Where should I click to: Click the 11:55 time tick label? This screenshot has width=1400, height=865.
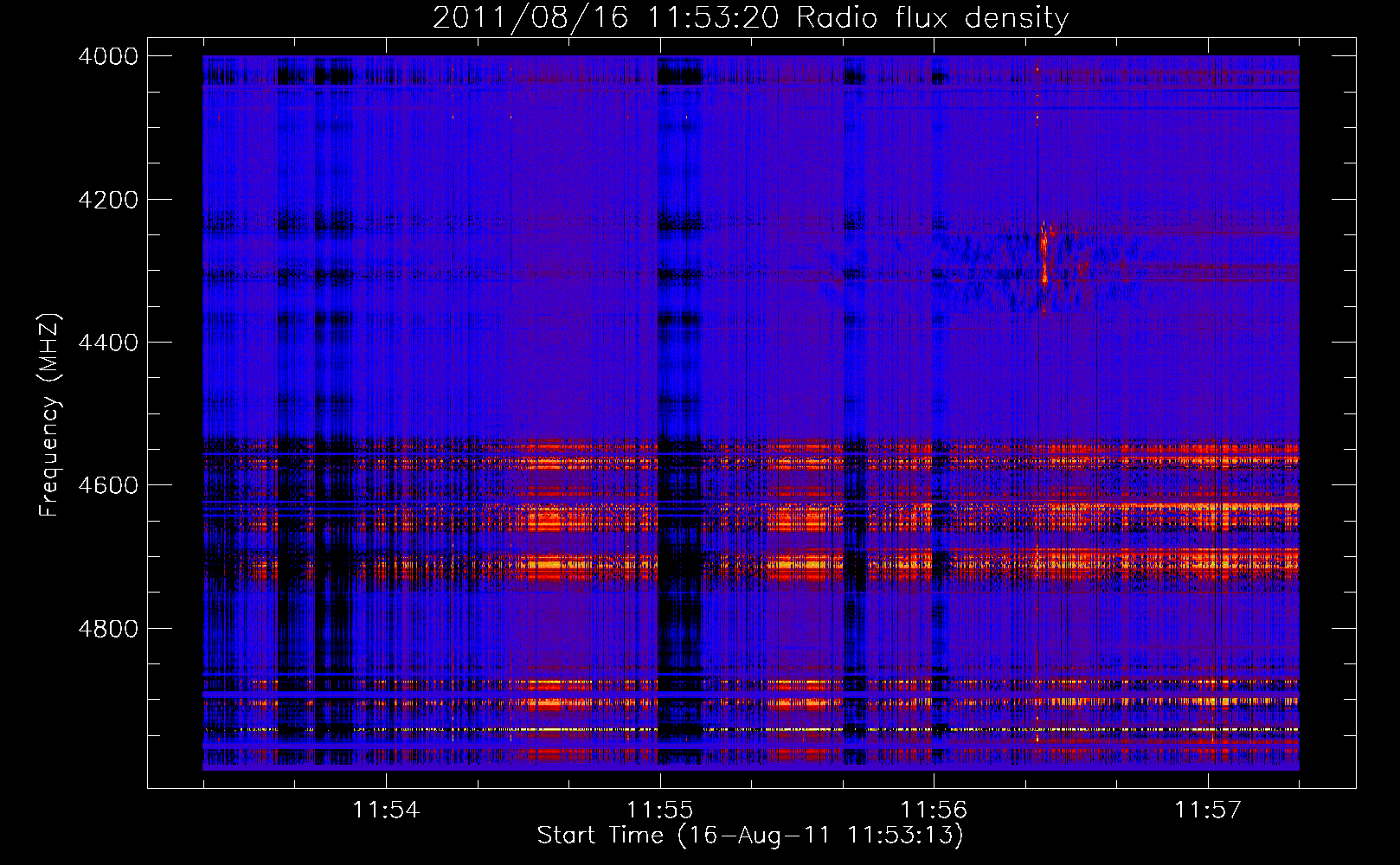660,811
